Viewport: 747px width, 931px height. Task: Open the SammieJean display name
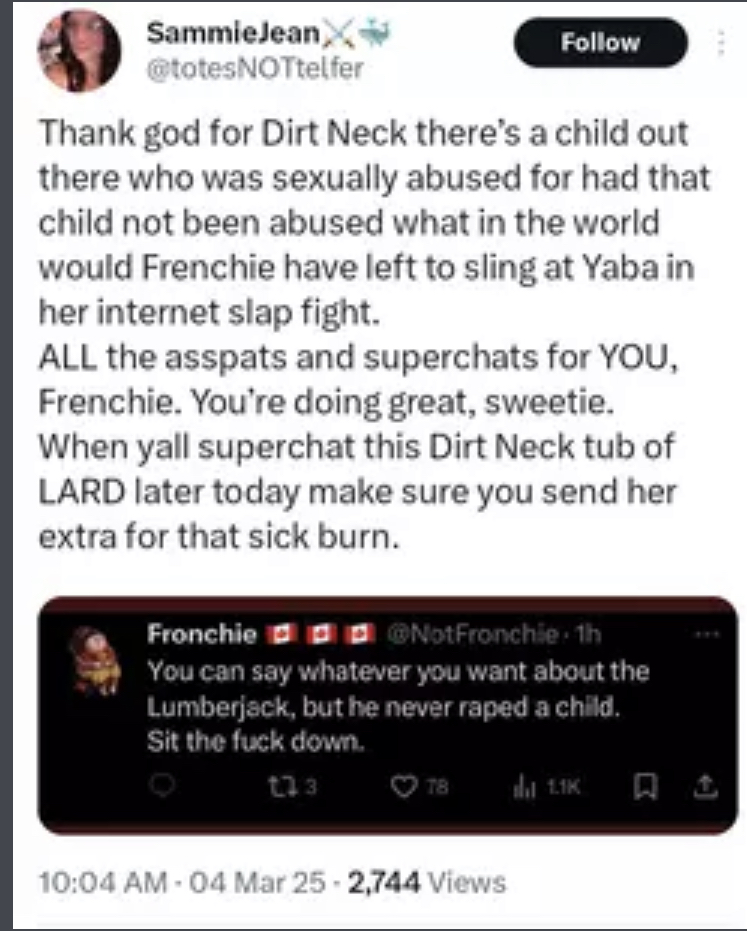[233, 33]
